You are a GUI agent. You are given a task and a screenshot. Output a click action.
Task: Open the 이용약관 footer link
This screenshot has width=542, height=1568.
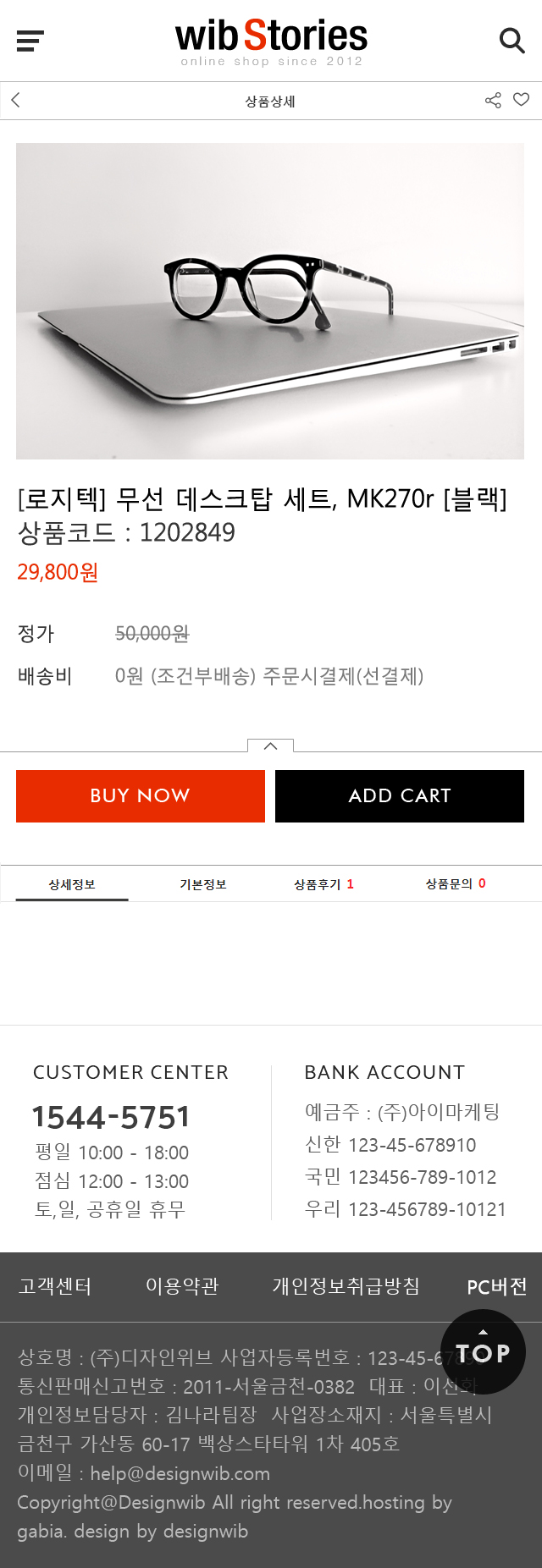coord(182,1286)
